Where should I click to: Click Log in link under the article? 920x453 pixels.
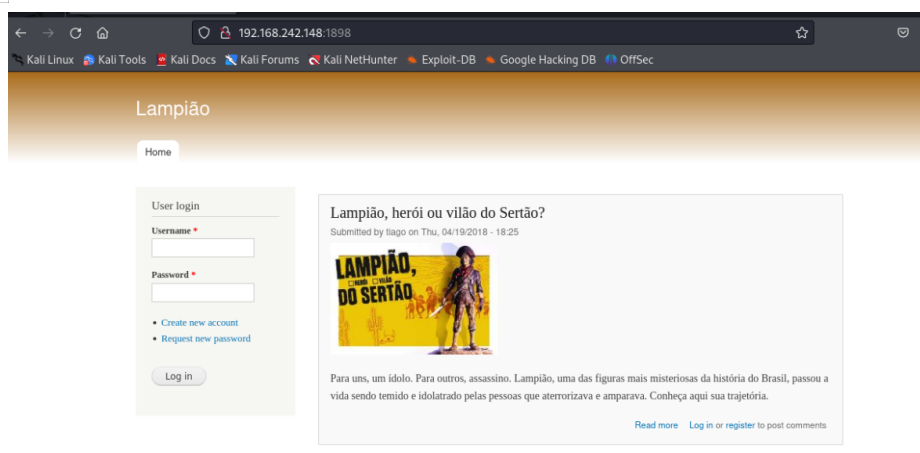pyautogui.click(x=701, y=425)
